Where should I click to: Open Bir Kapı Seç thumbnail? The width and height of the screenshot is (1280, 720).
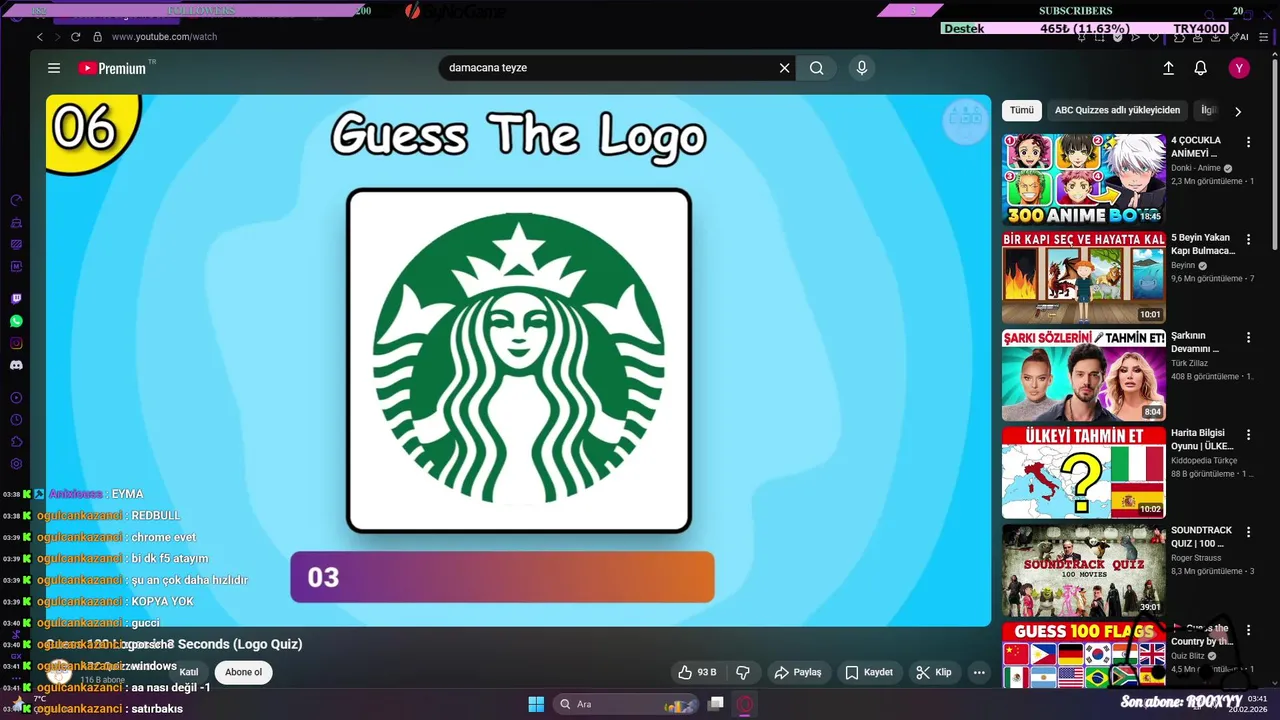tap(1084, 277)
